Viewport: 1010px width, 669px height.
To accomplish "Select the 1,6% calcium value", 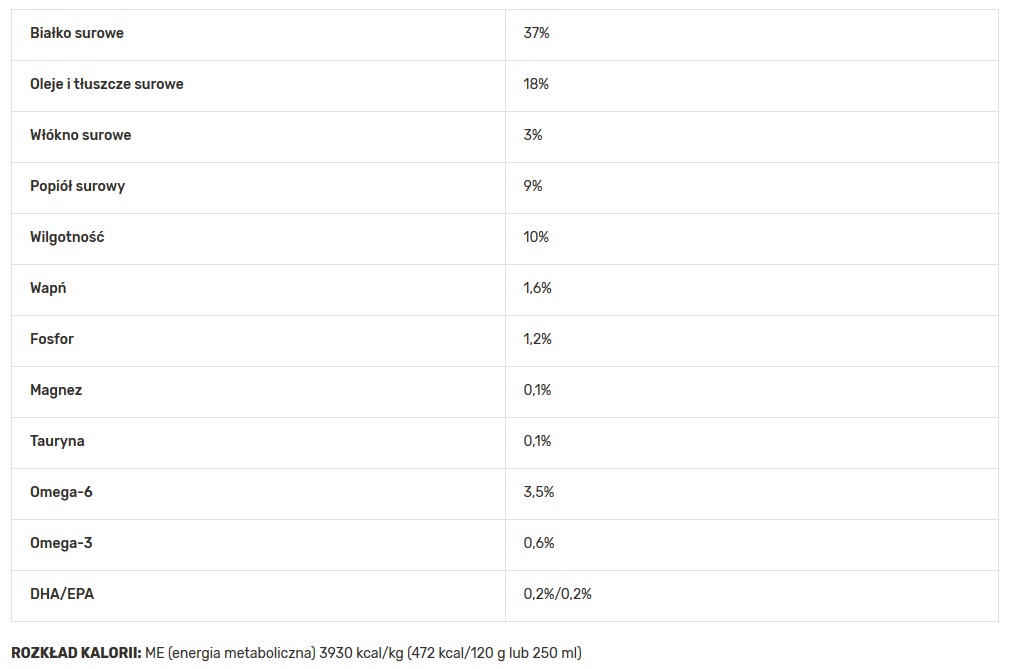I will [538, 288].
